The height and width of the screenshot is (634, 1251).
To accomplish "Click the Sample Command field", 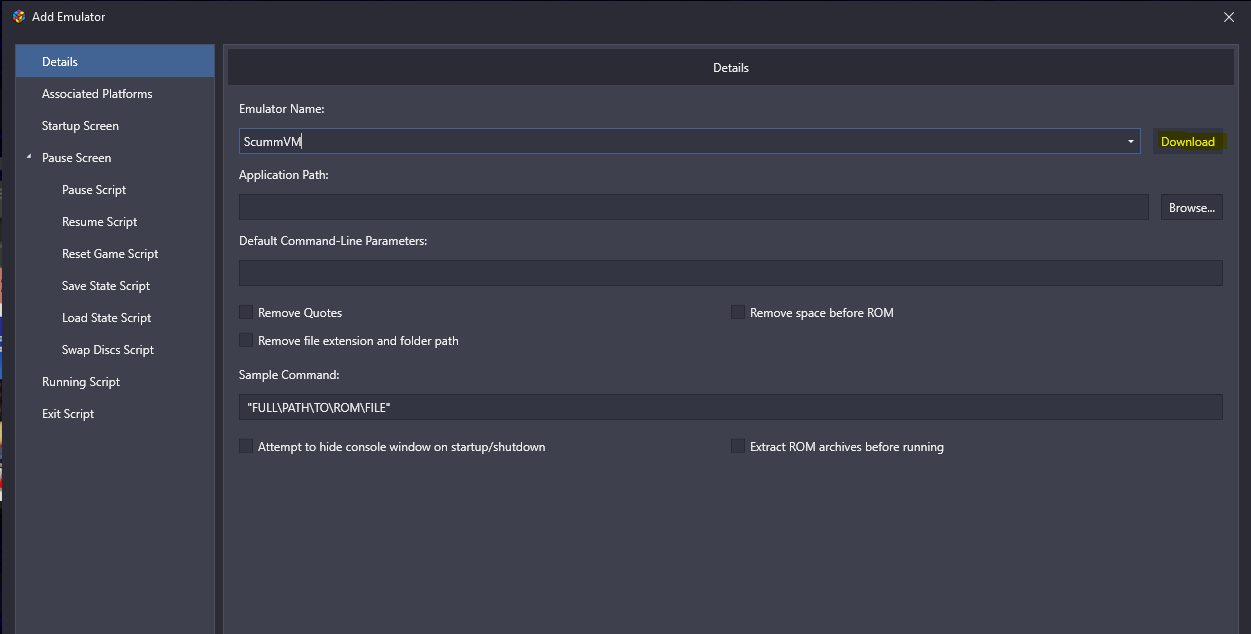I will (x=731, y=407).
